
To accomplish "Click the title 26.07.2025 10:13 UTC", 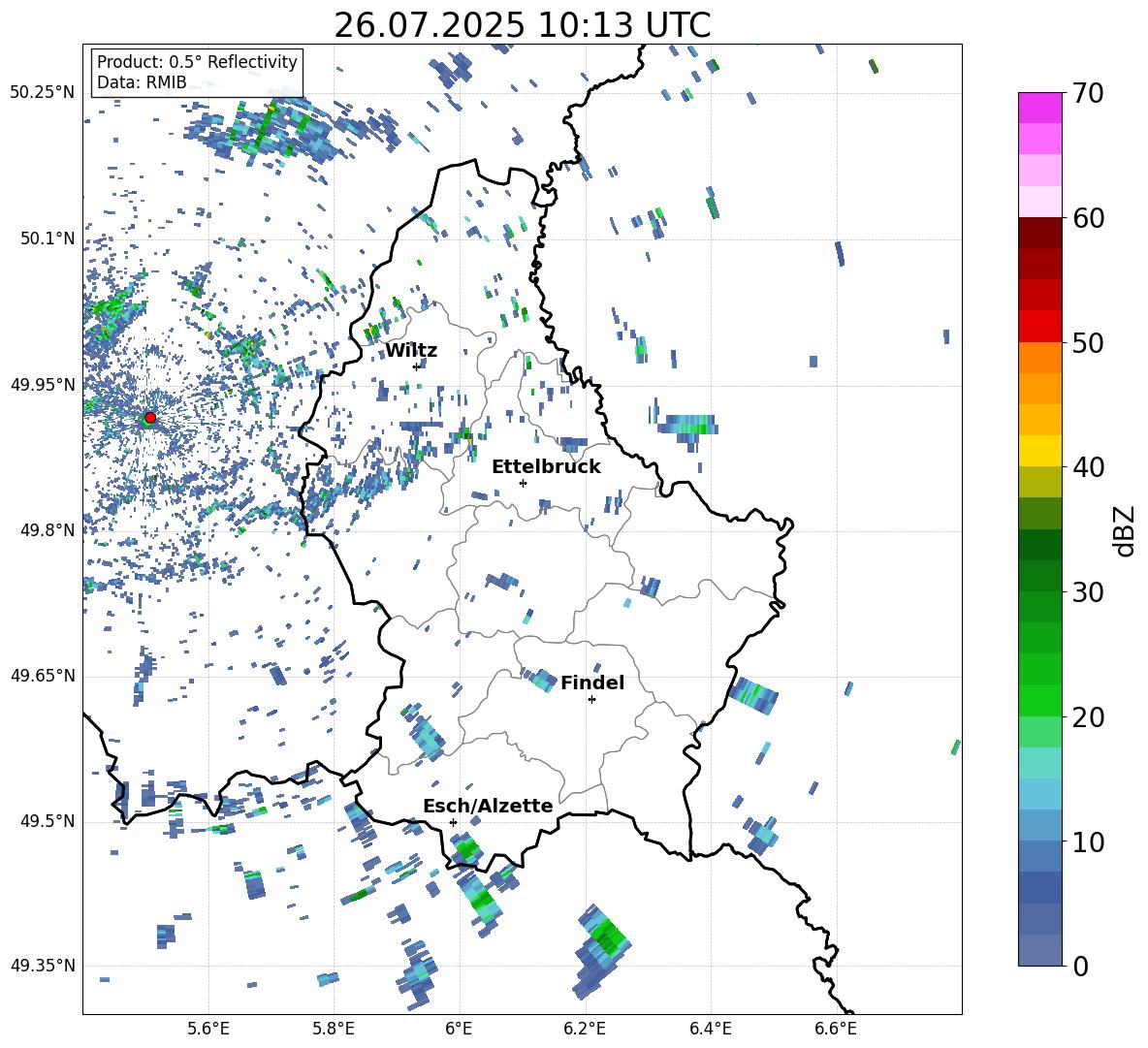I will (522, 25).
